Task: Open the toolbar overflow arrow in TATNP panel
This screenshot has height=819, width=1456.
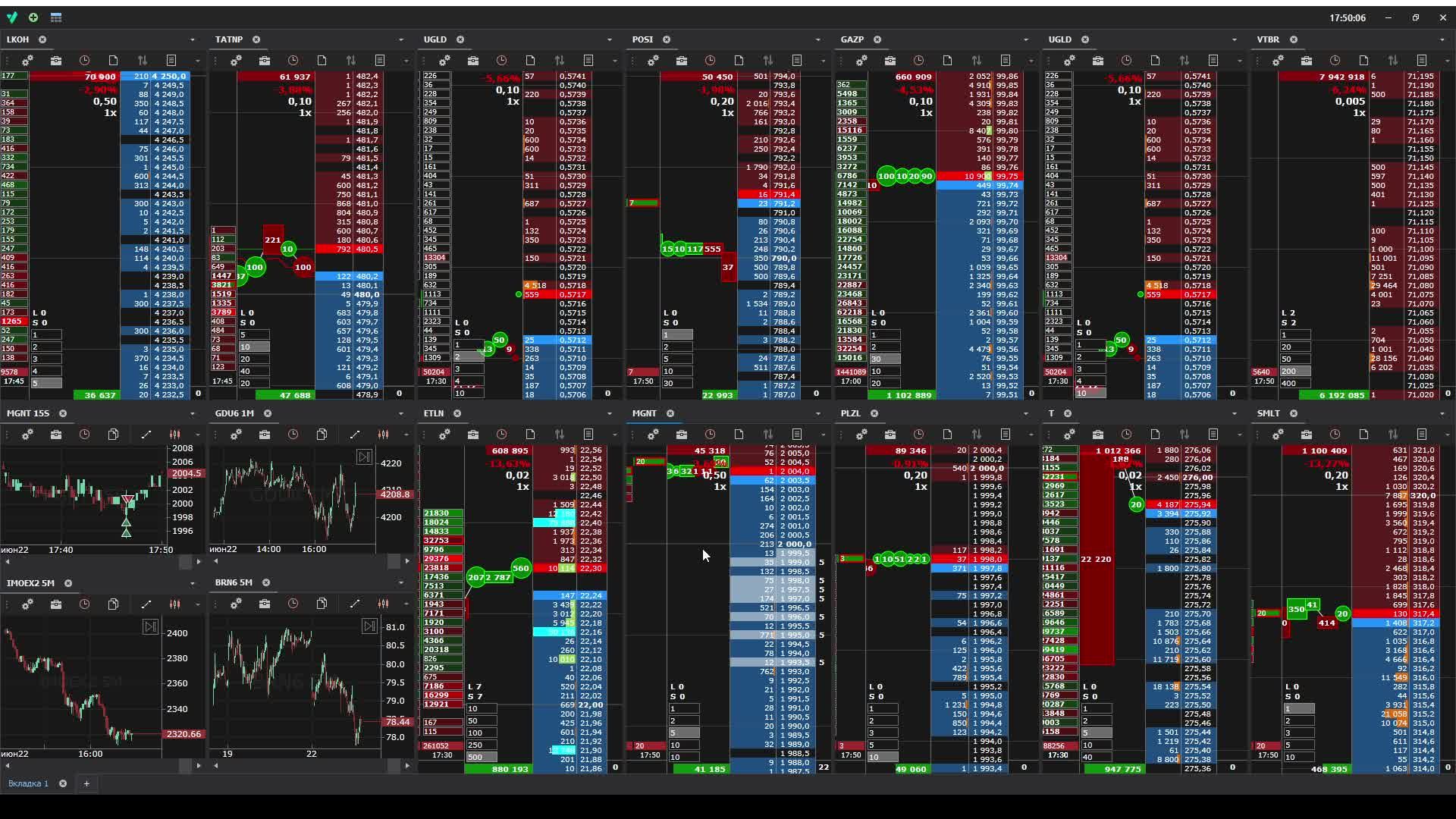Action: click(406, 61)
